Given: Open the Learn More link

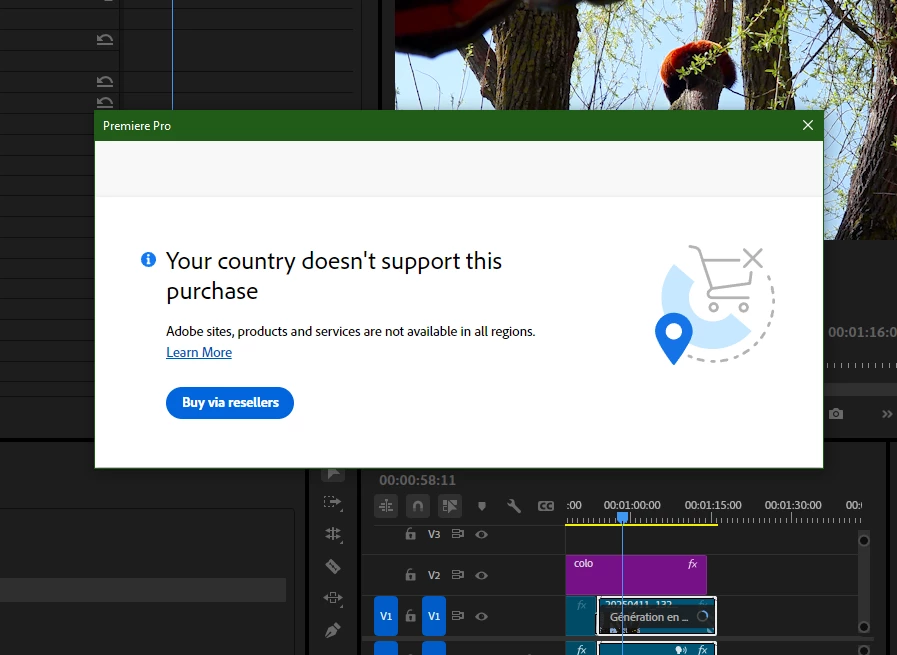Looking at the screenshot, I should tap(199, 352).
